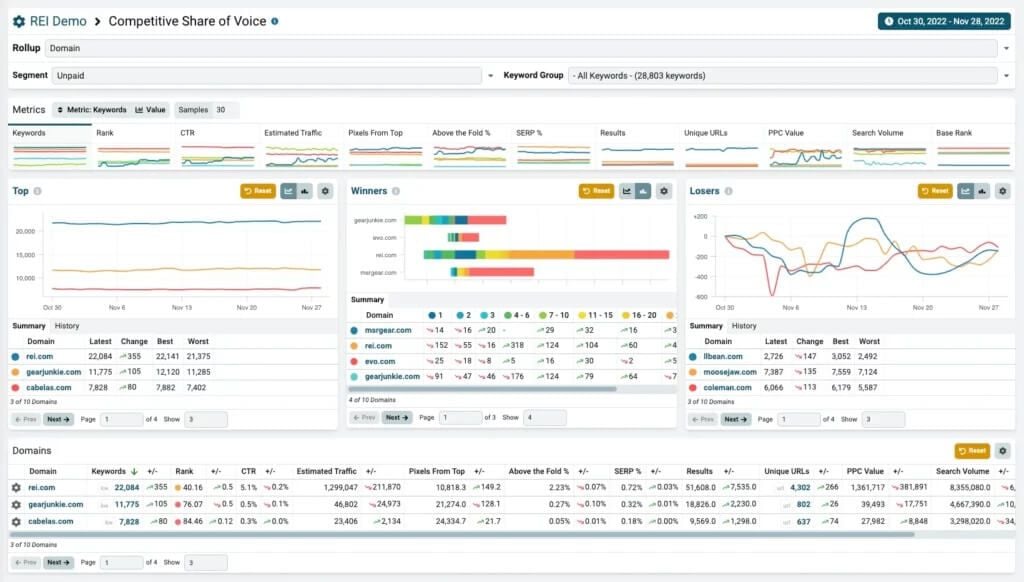Switch Top panel to line chart view

[288, 191]
